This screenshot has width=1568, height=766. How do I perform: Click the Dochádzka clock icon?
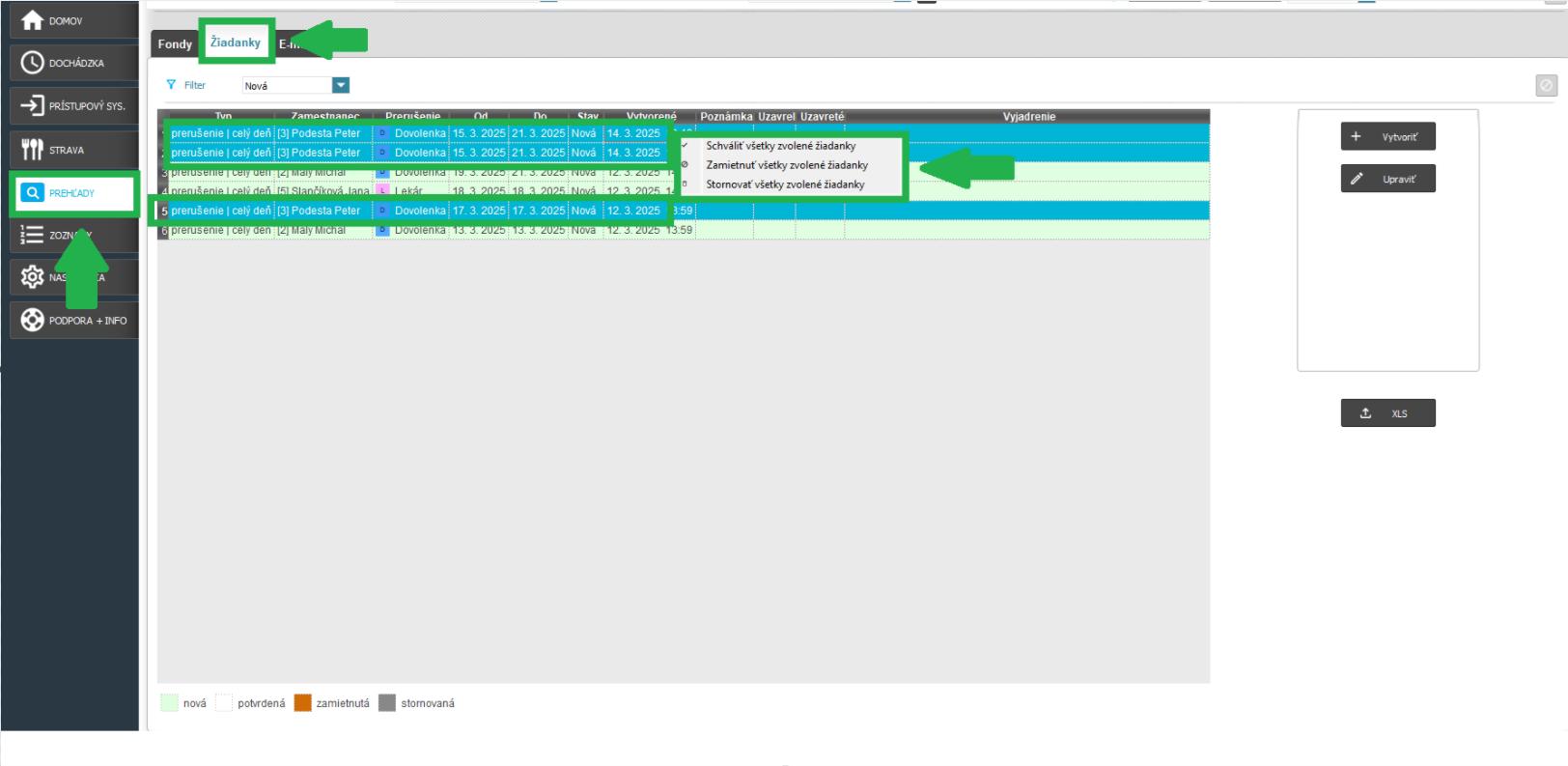(x=32, y=63)
